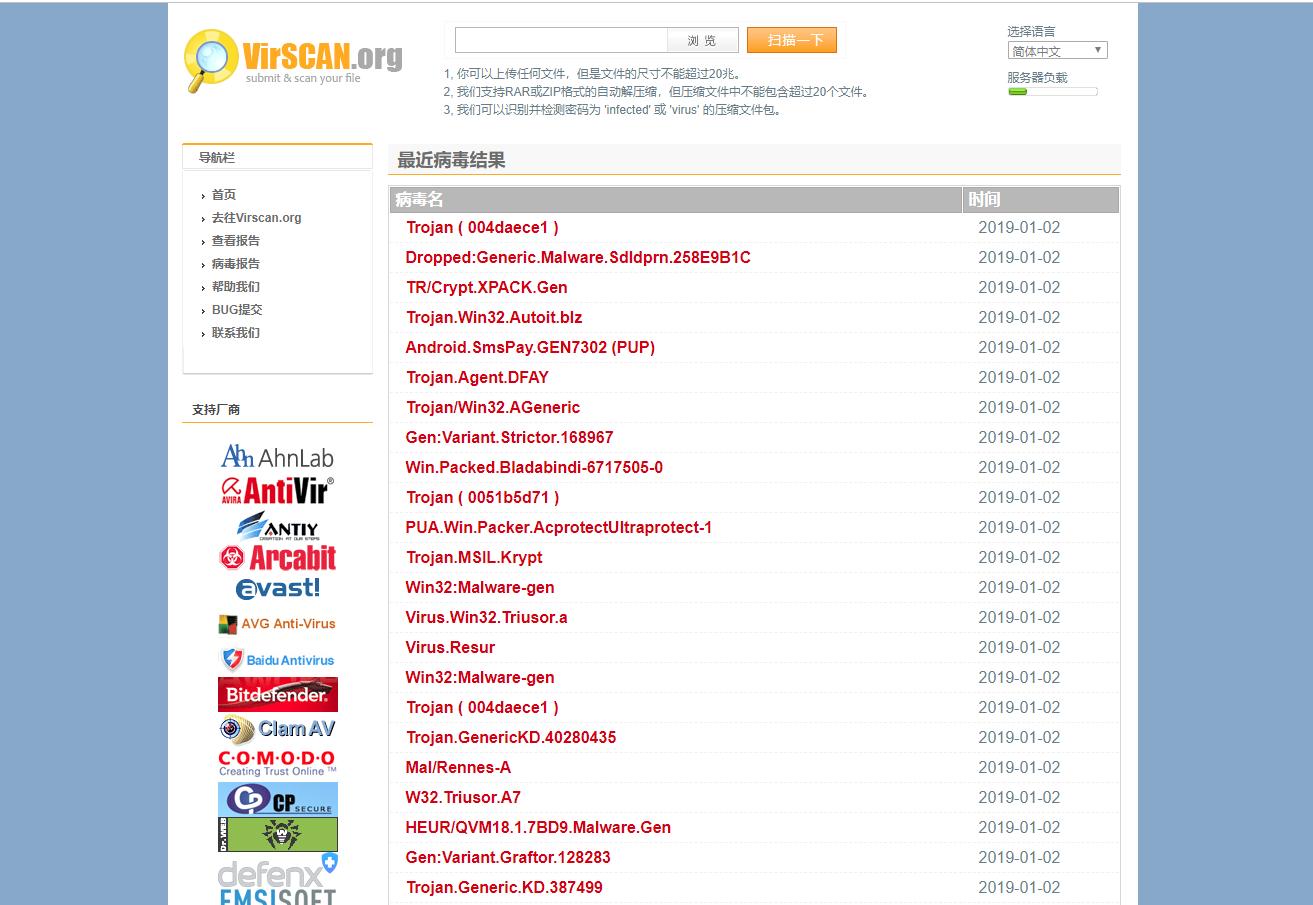Click the CP Secure vendor logo

(277, 799)
